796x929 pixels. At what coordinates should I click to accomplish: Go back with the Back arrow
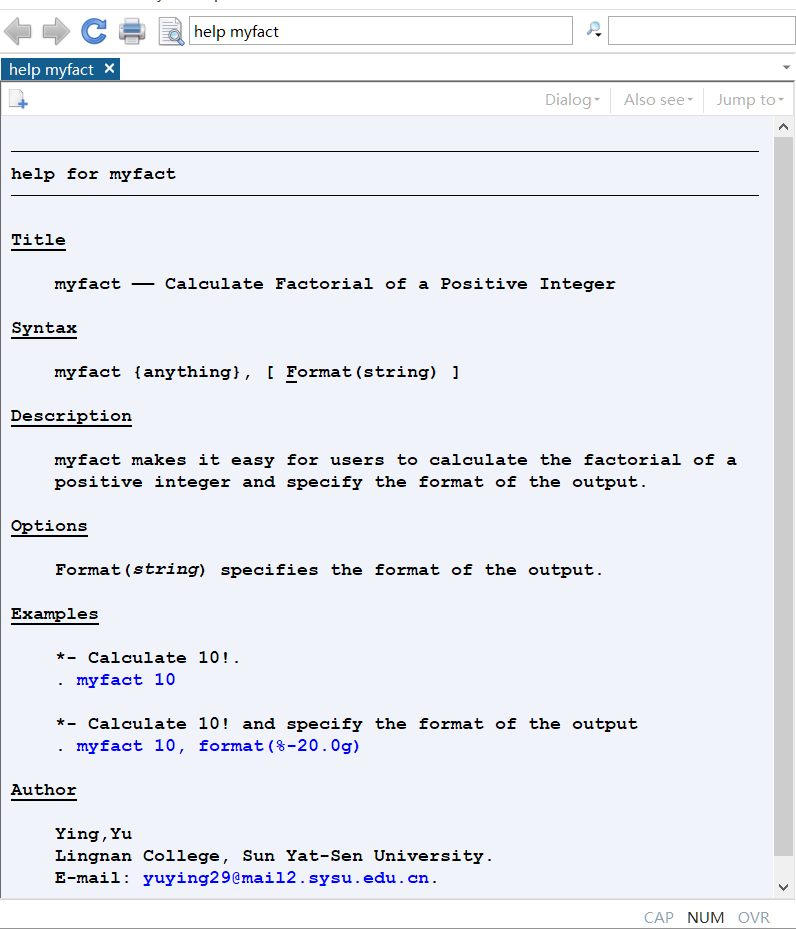click(x=18, y=31)
